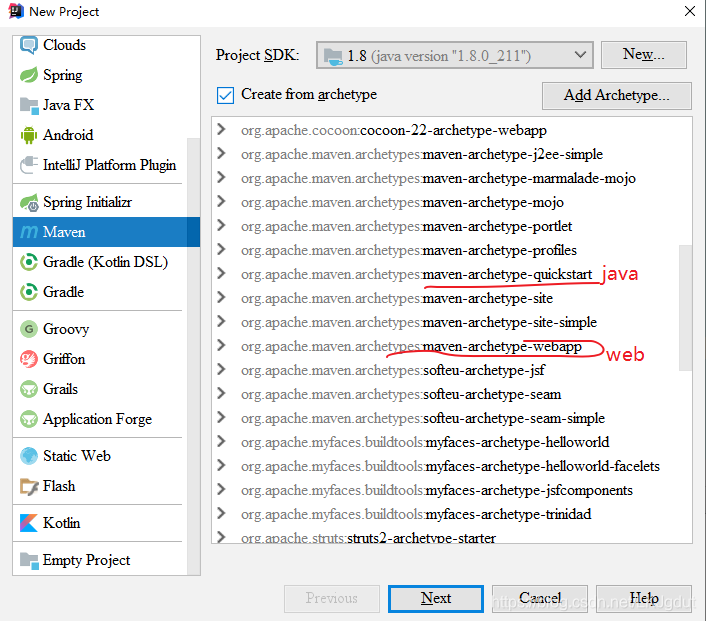Select Gradle (Kotlin DSL) project type
Viewport: 706px width, 621px height.
[100, 262]
